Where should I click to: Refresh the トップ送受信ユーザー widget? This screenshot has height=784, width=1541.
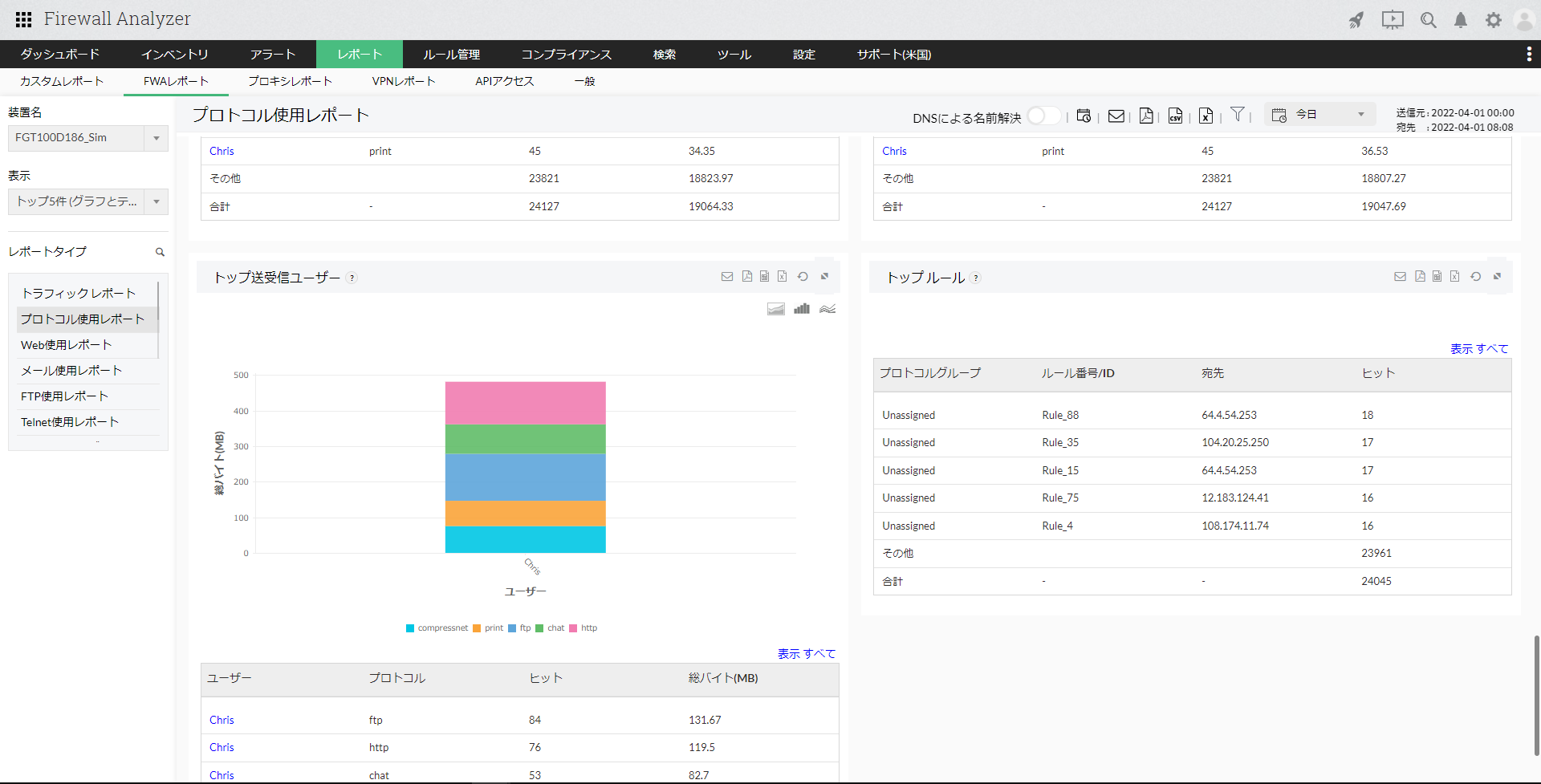pyautogui.click(x=803, y=277)
